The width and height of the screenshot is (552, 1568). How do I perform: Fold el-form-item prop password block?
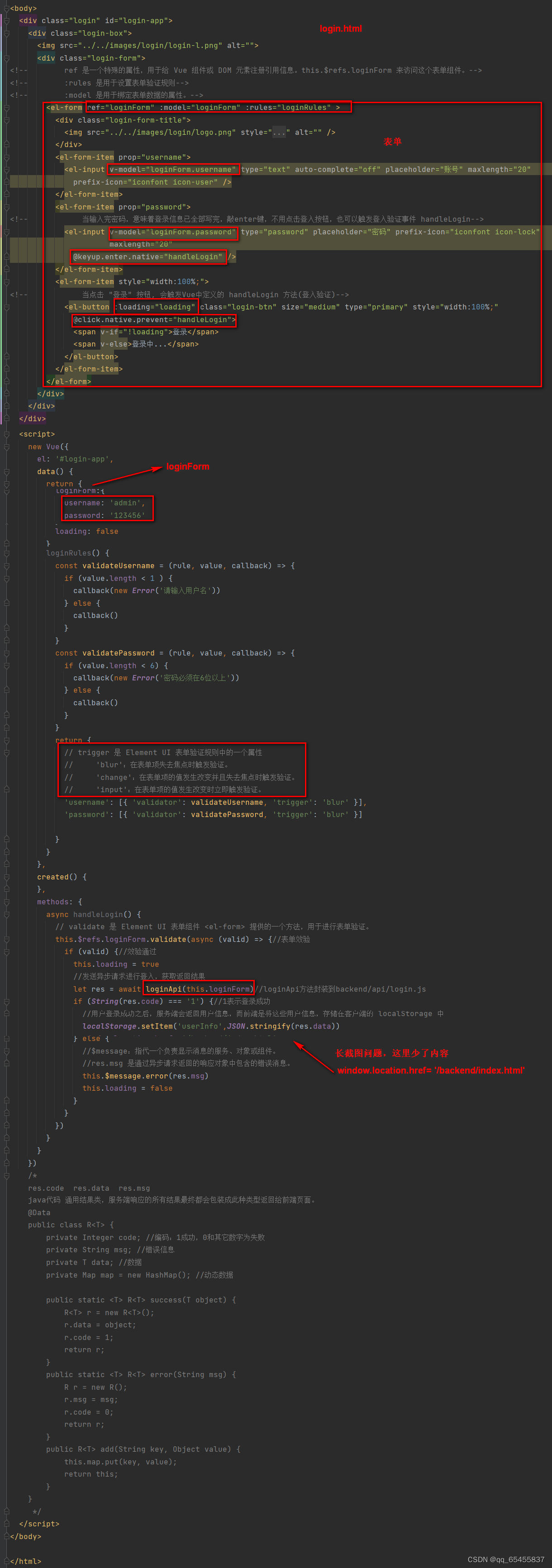click(x=6, y=207)
